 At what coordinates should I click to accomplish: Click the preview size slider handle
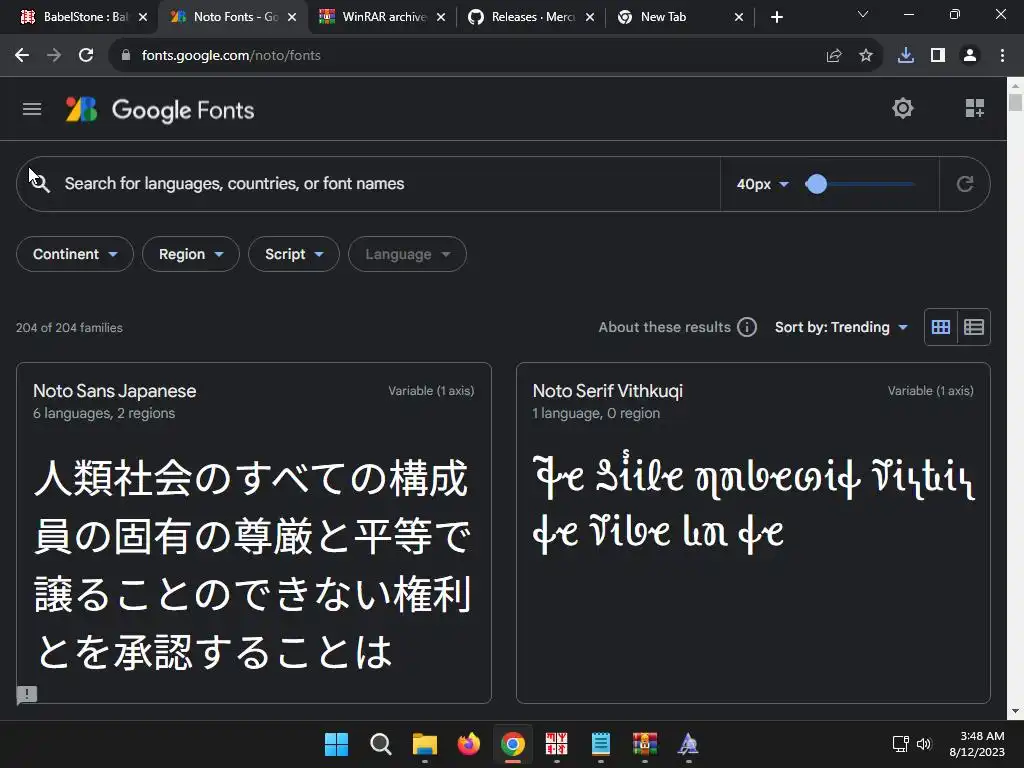(x=816, y=184)
